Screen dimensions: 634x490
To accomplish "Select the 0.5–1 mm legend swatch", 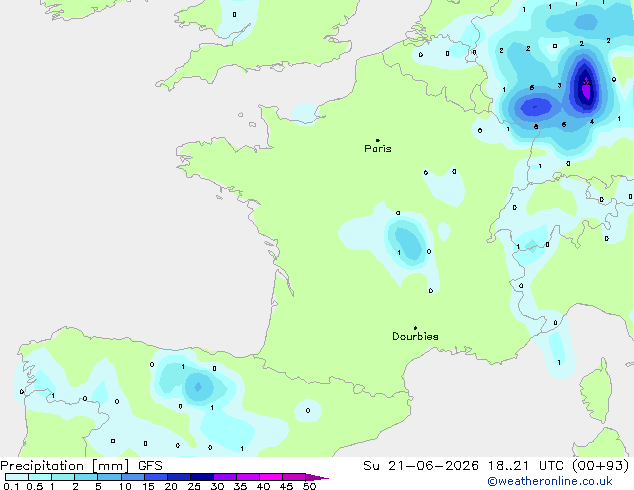I will pyautogui.click(x=40, y=477).
